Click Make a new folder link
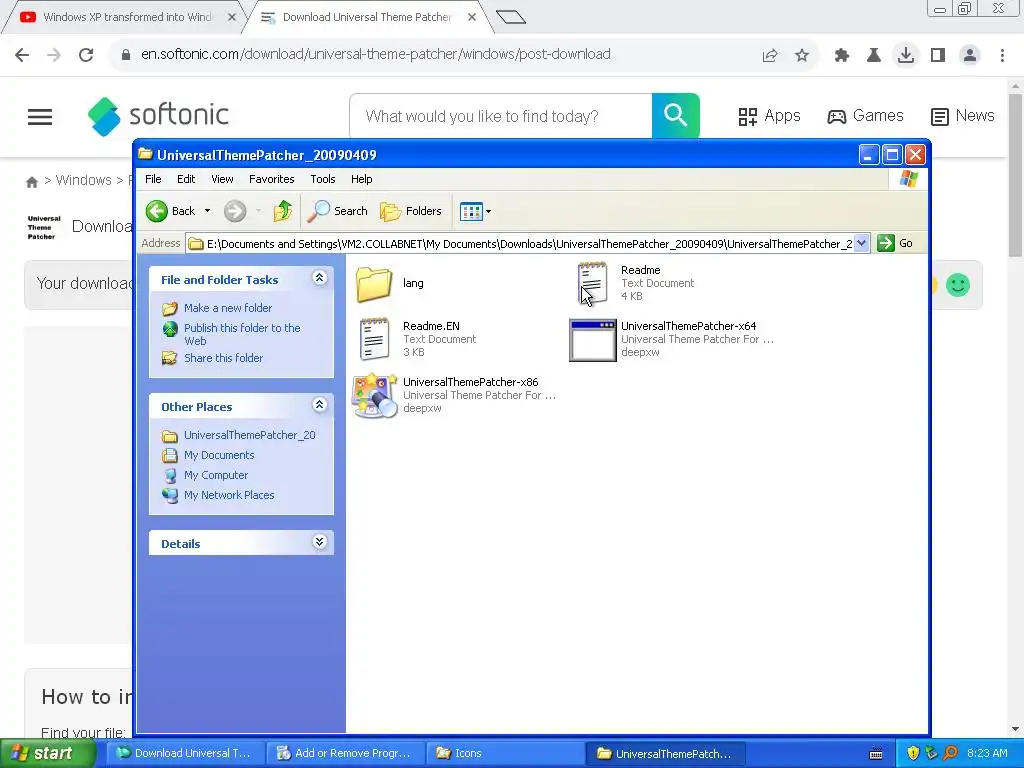1024x768 pixels. [228, 308]
